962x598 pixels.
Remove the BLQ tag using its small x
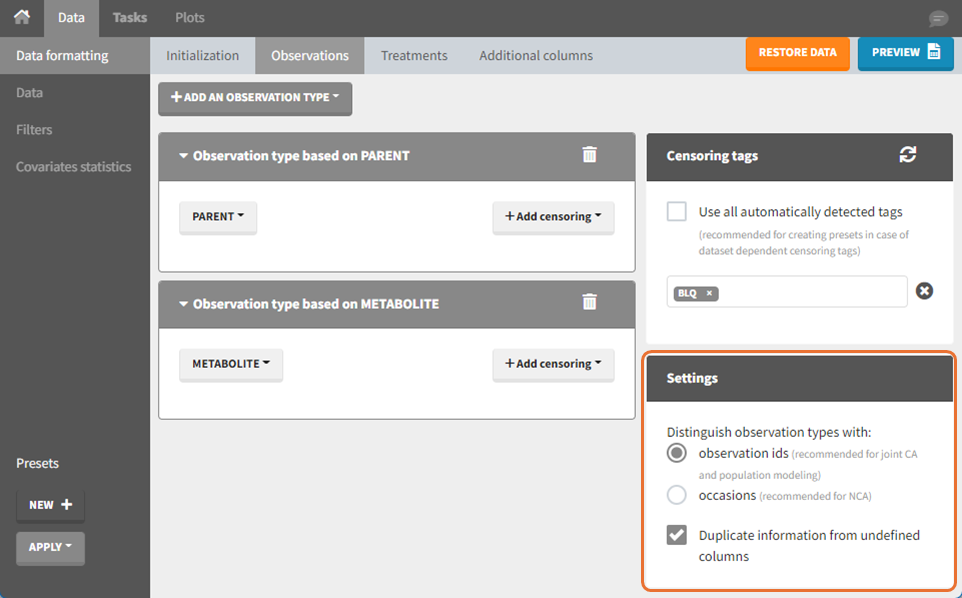pyautogui.click(x=709, y=293)
